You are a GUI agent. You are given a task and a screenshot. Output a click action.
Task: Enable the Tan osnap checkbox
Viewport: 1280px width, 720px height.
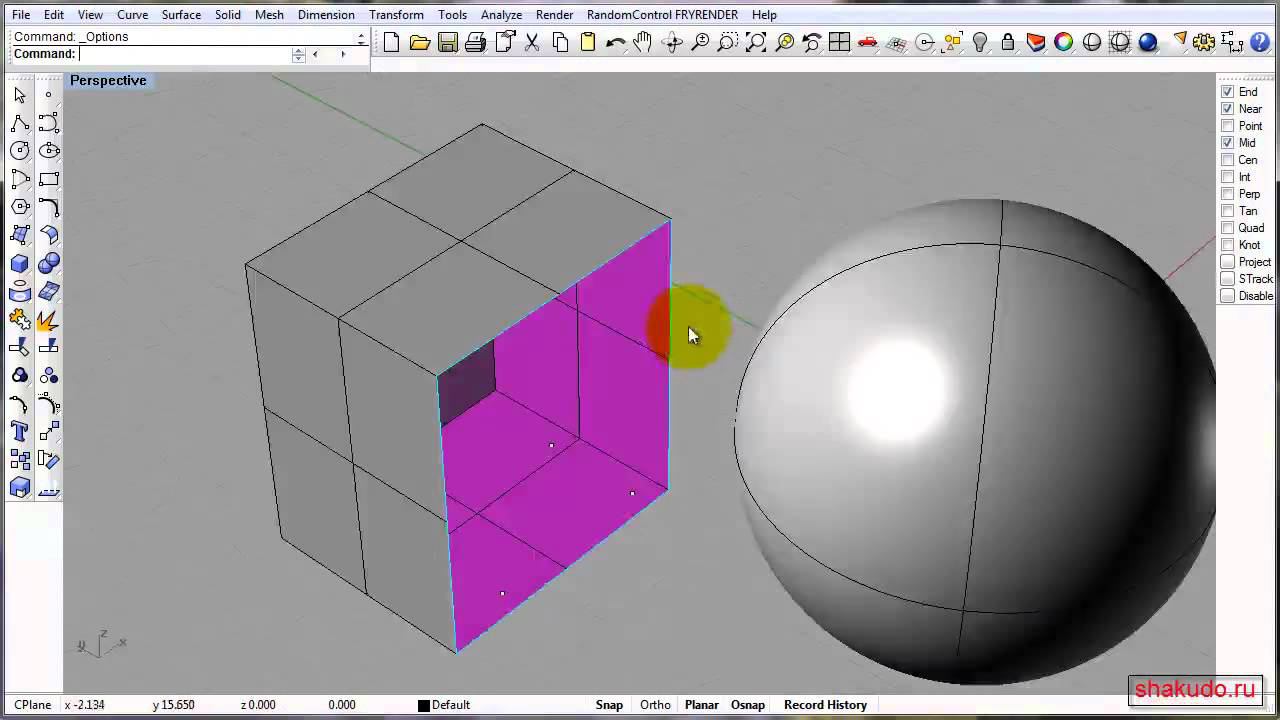(x=1228, y=211)
